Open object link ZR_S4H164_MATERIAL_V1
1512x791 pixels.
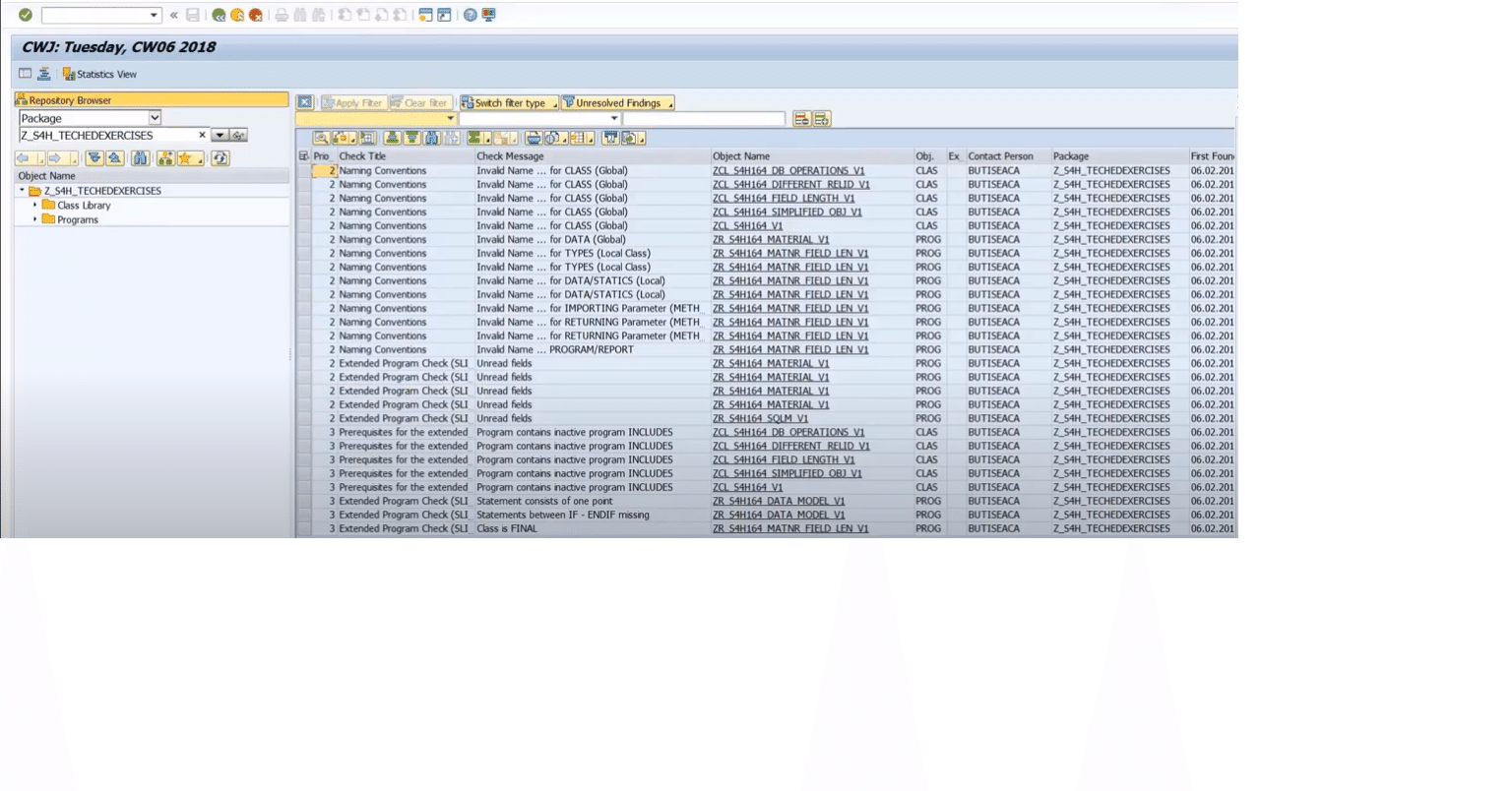[772, 239]
